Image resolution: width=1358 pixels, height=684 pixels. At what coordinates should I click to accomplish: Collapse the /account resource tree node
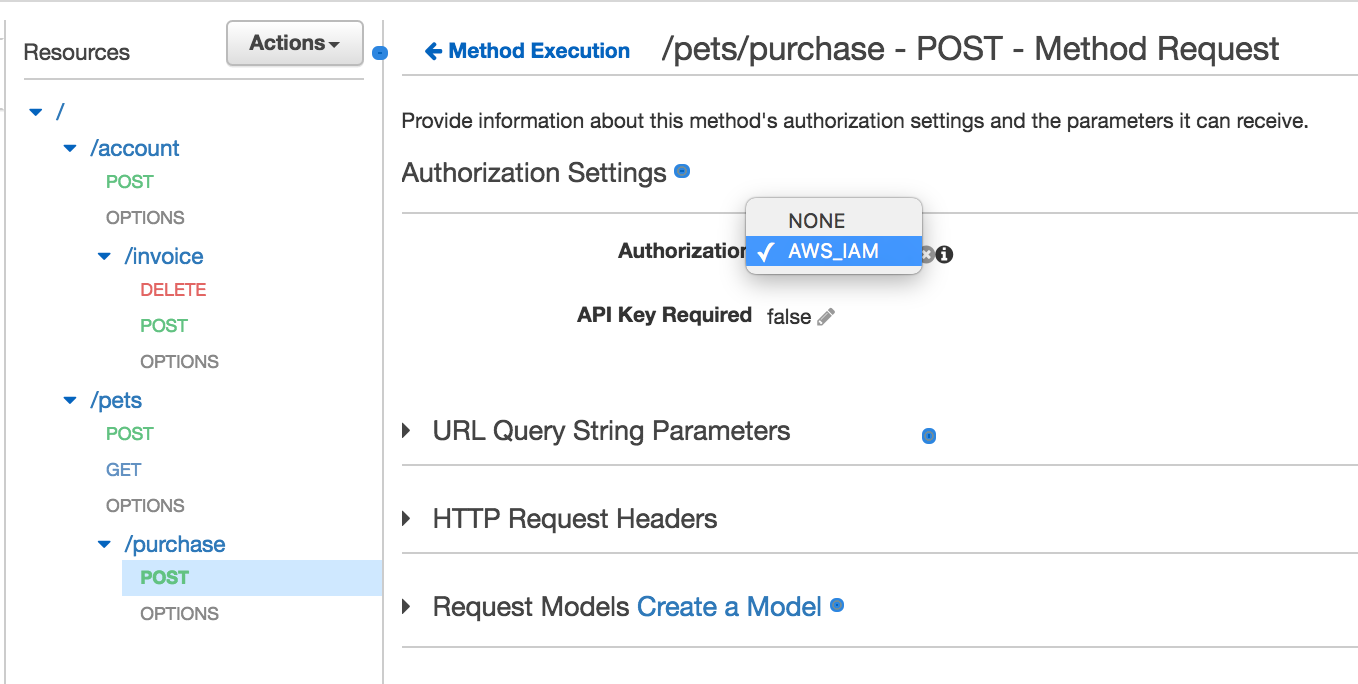70,149
